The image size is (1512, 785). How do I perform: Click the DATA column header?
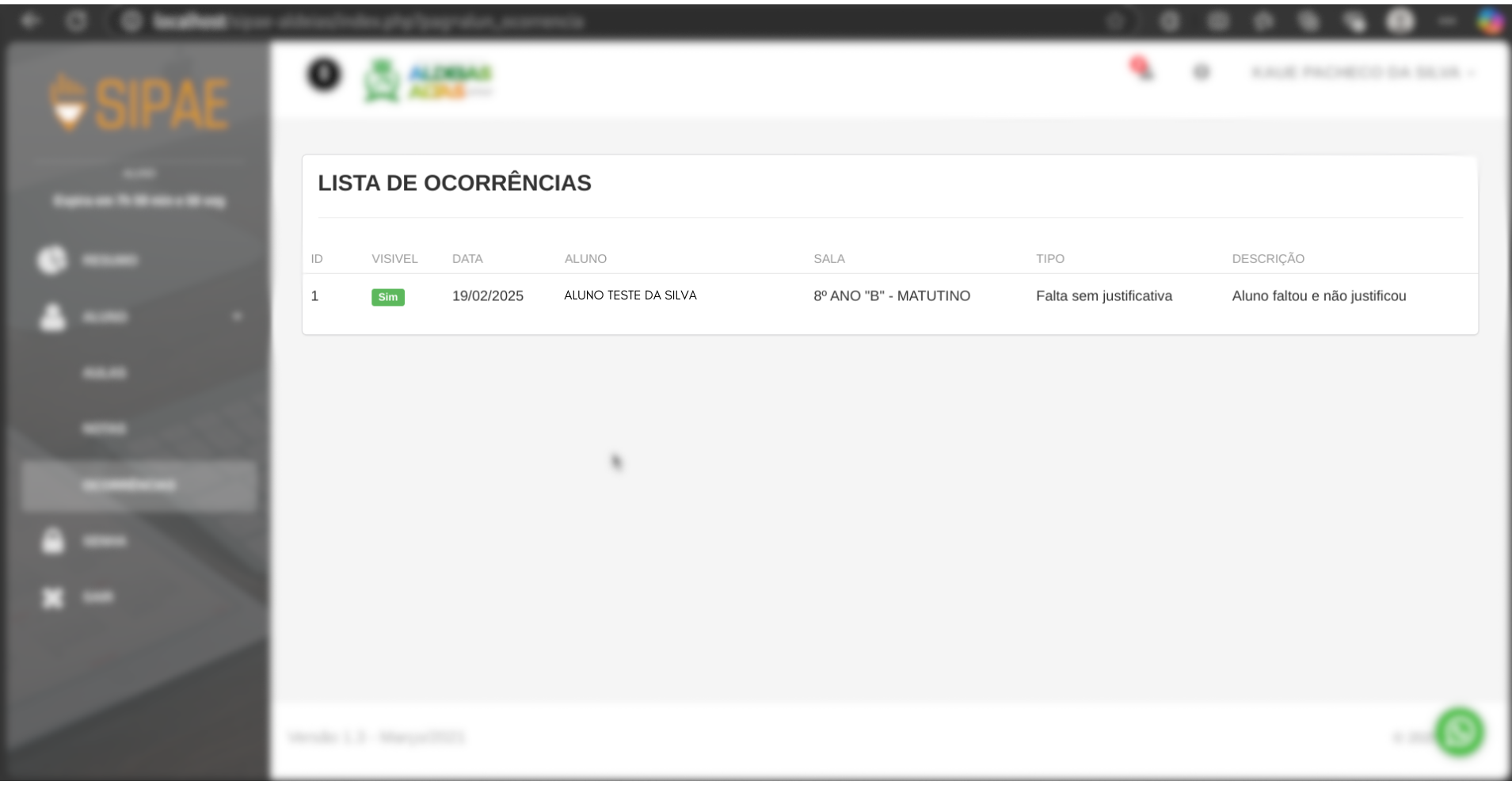tap(467, 259)
